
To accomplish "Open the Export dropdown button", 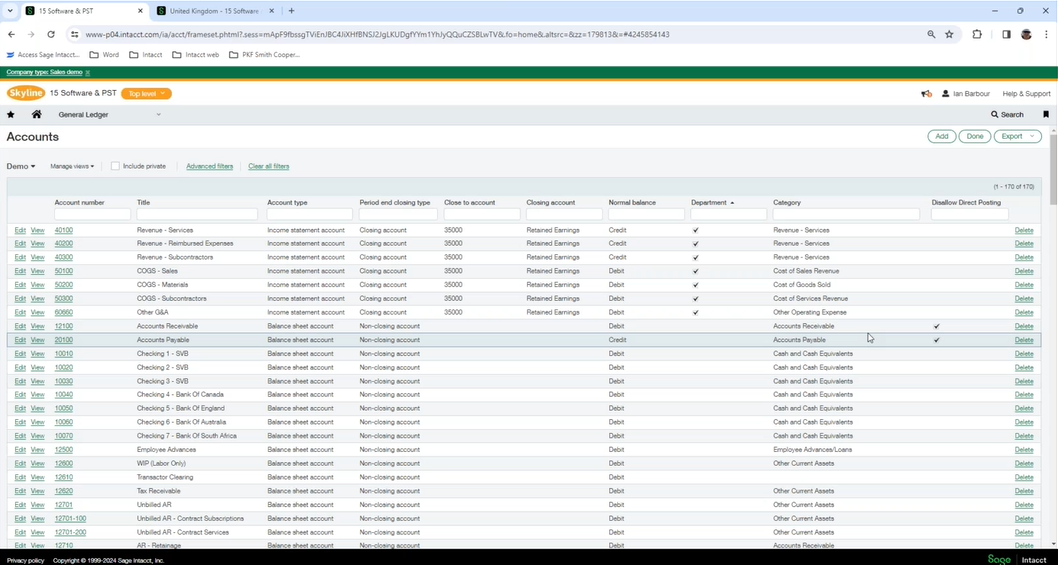I will [x=1018, y=136].
